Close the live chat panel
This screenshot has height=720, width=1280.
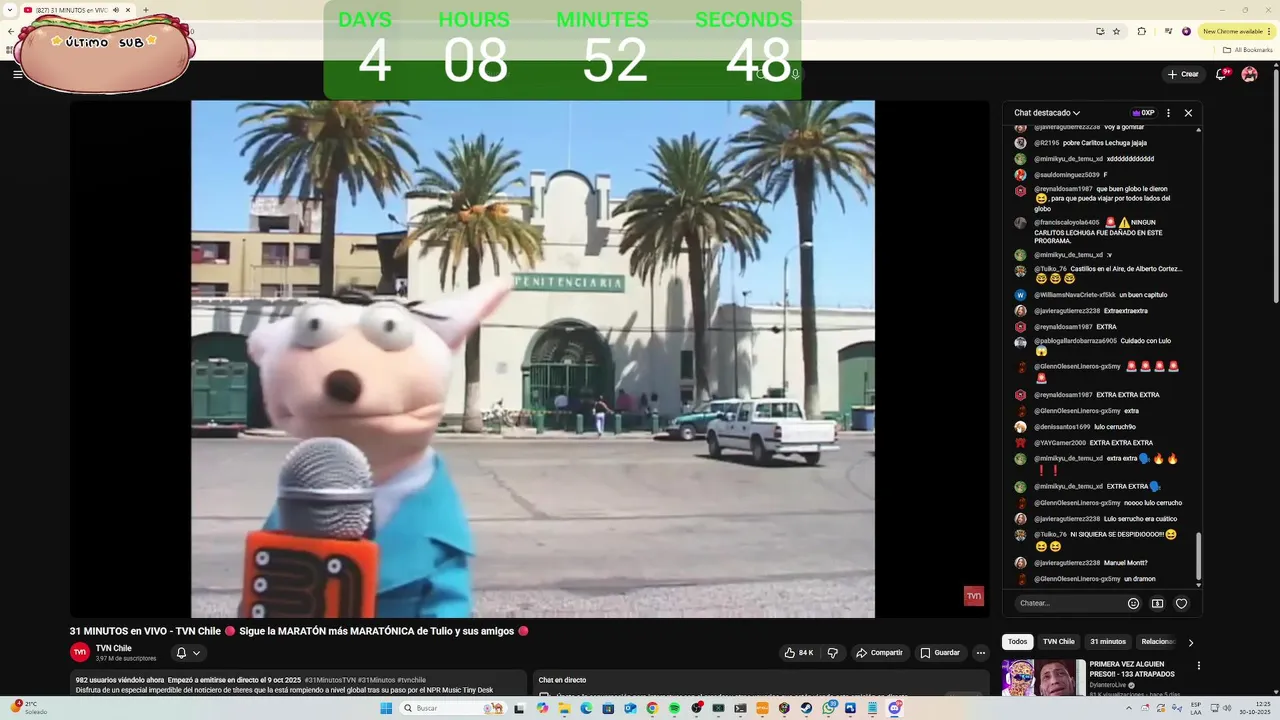1188,113
